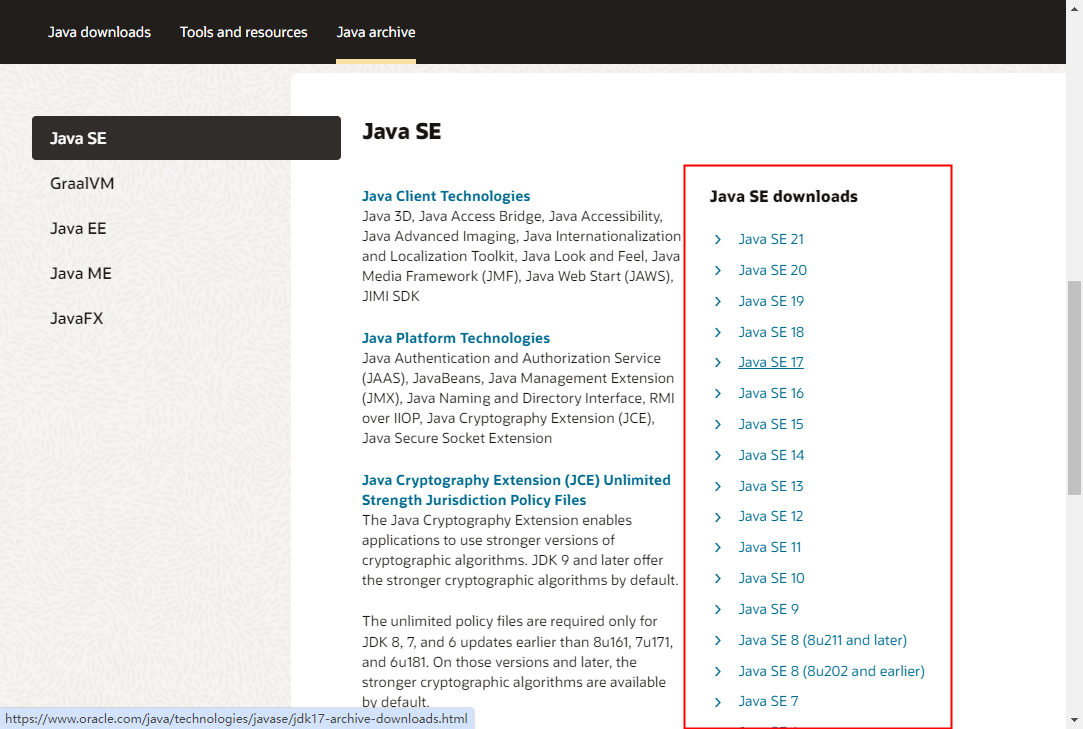Select GraalVM in the sidebar
1083x729 pixels.
click(x=82, y=183)
